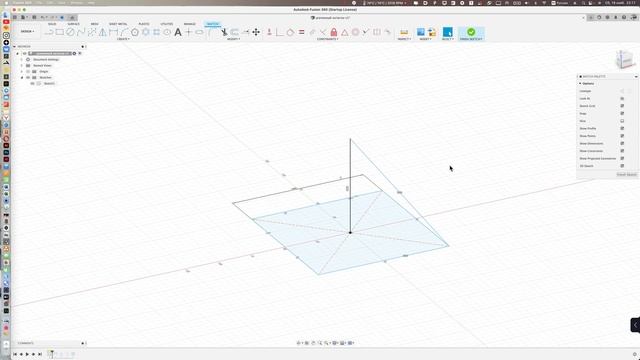
Task: Toggle the Sketch Grid checkbox
Action: pyautogui.click(x=622, y=106)
